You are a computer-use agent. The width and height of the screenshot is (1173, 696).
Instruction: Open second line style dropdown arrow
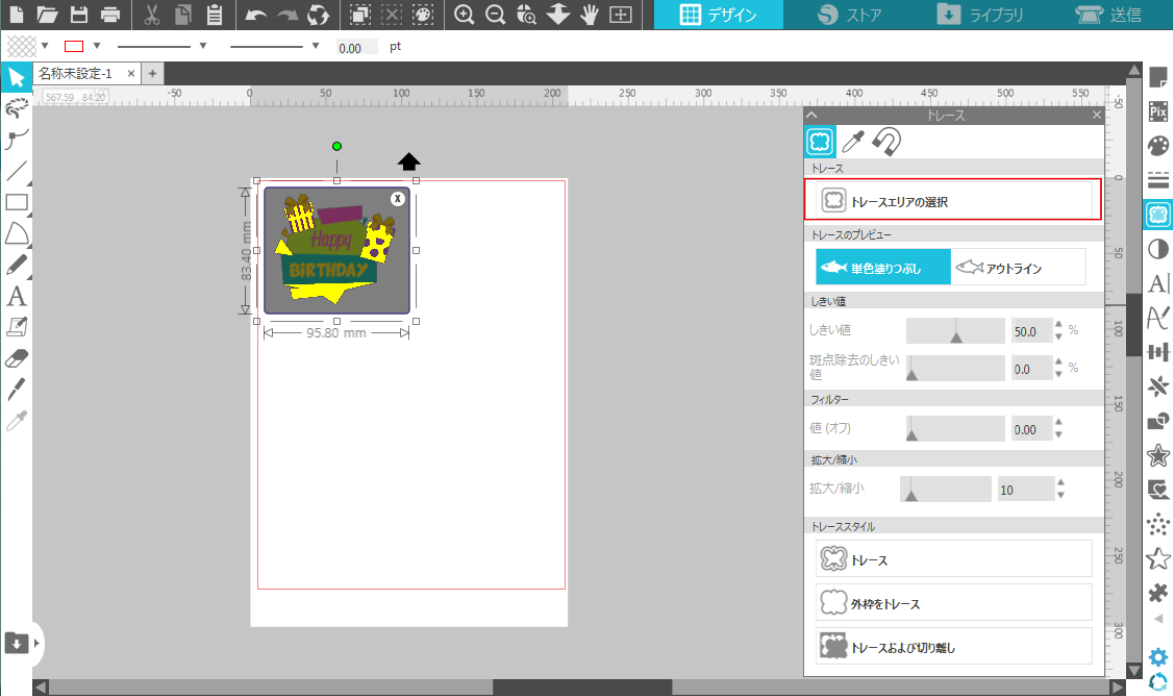pos(316,46)
